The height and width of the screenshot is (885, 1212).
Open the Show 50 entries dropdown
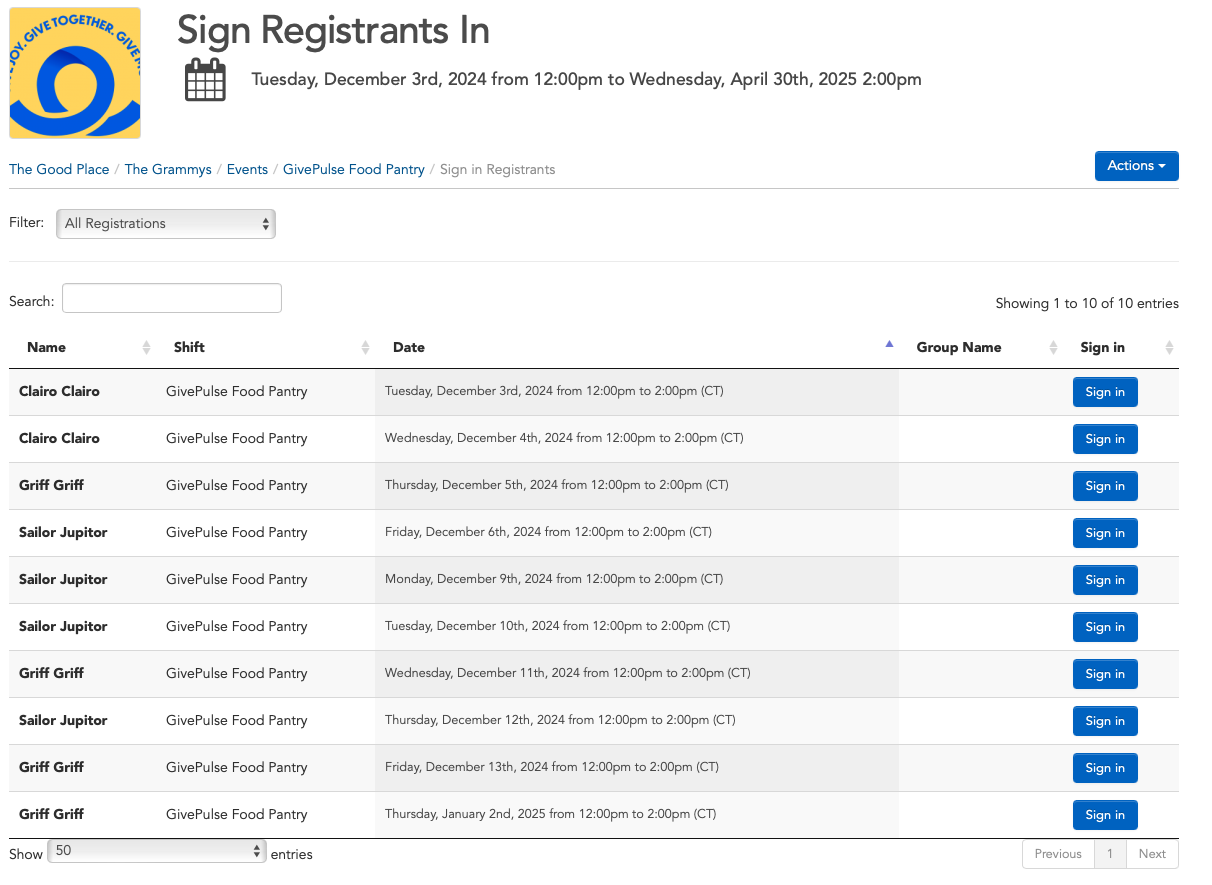point(157,851)
